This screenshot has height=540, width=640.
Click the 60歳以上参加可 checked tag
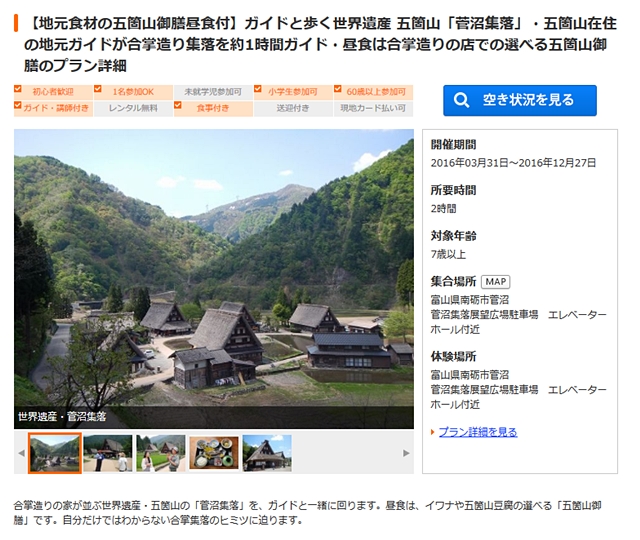[373, 92]
